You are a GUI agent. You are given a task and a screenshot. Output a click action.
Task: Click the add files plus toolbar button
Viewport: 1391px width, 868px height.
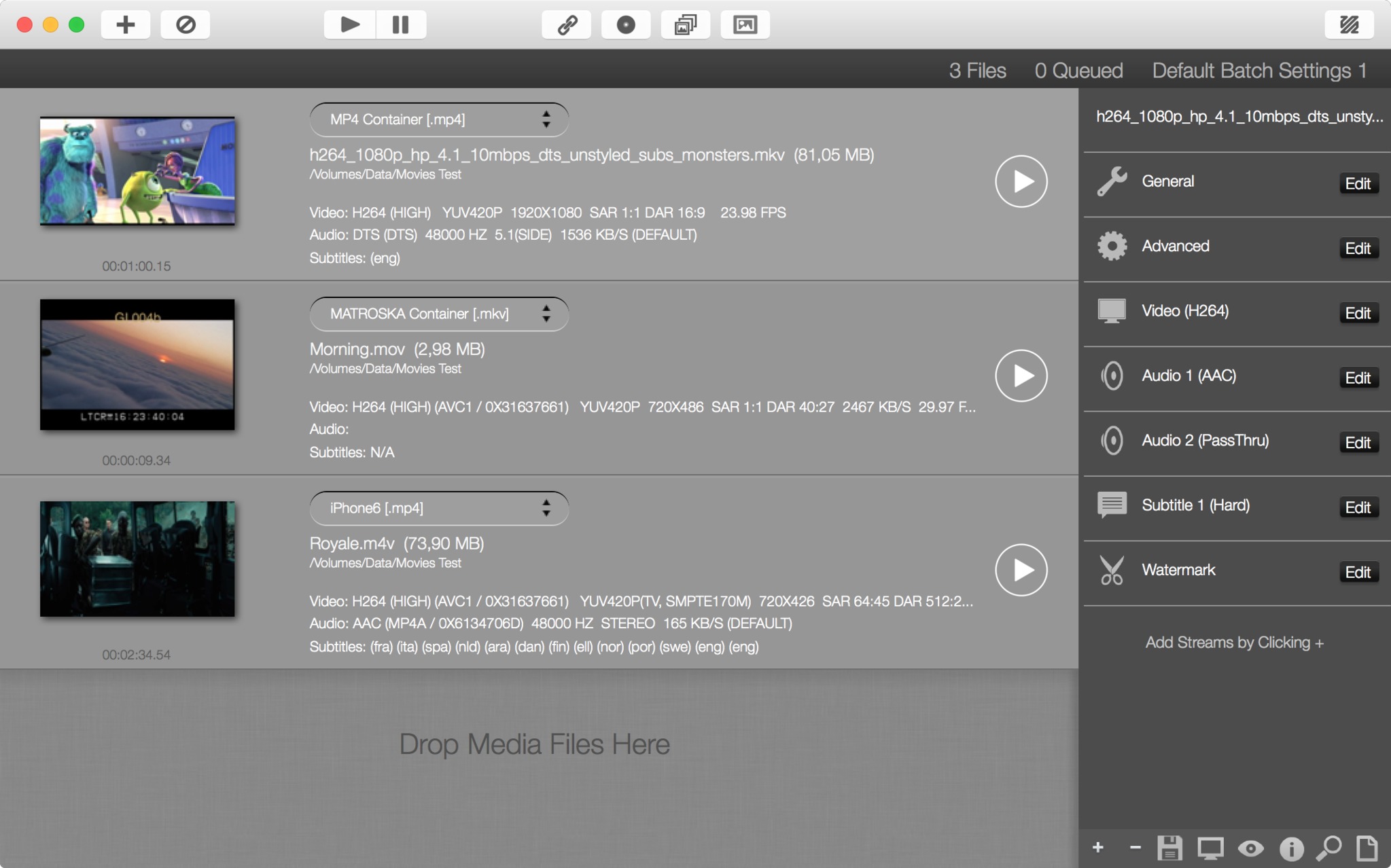pos(125,25)
